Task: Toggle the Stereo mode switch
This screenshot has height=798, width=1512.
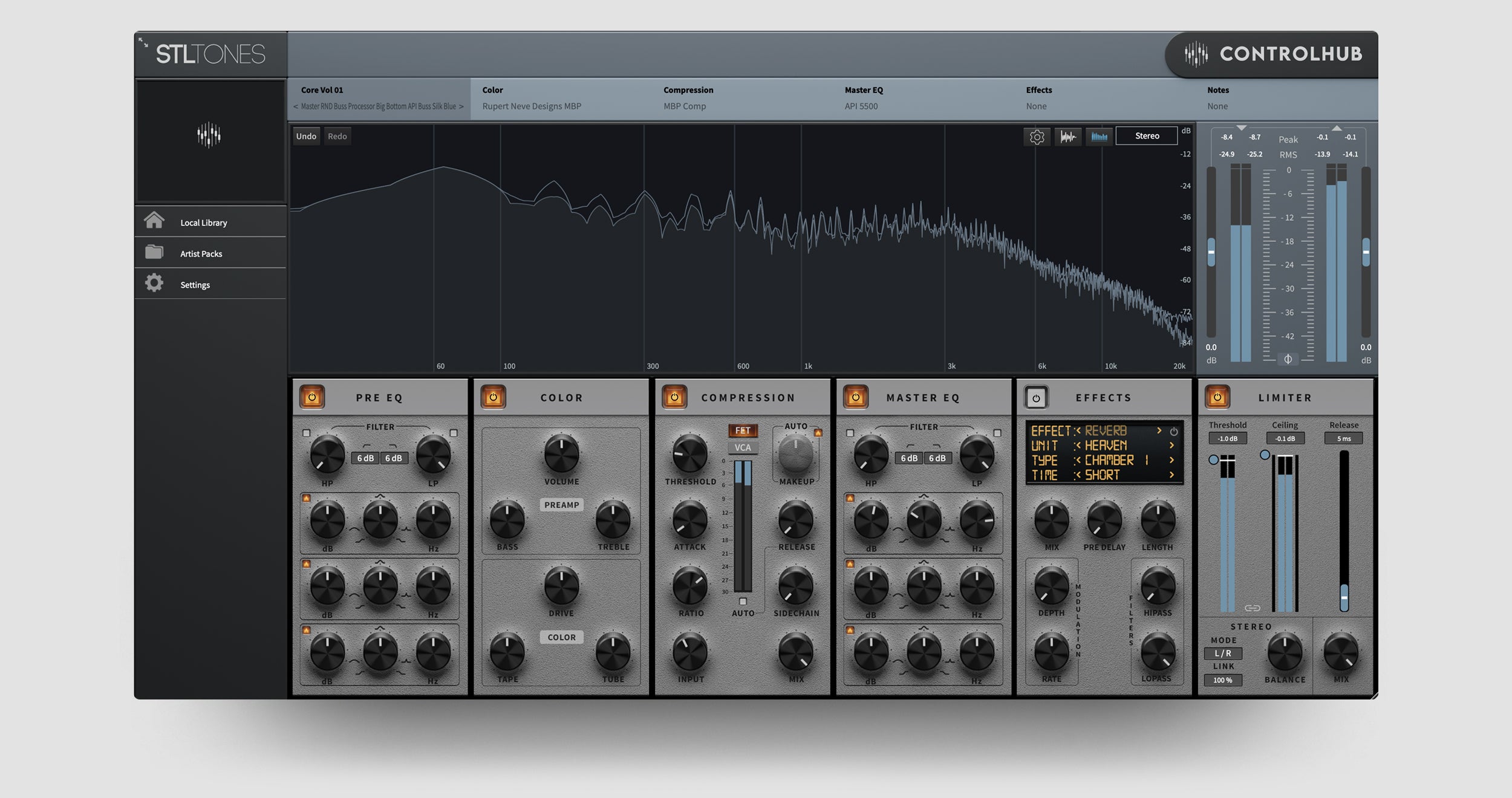Action: (1148, 136)
